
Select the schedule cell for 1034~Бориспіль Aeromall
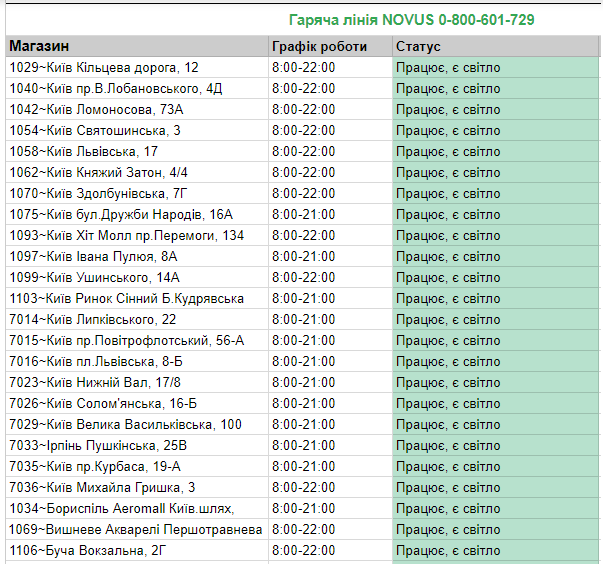(x=329, y=509)
